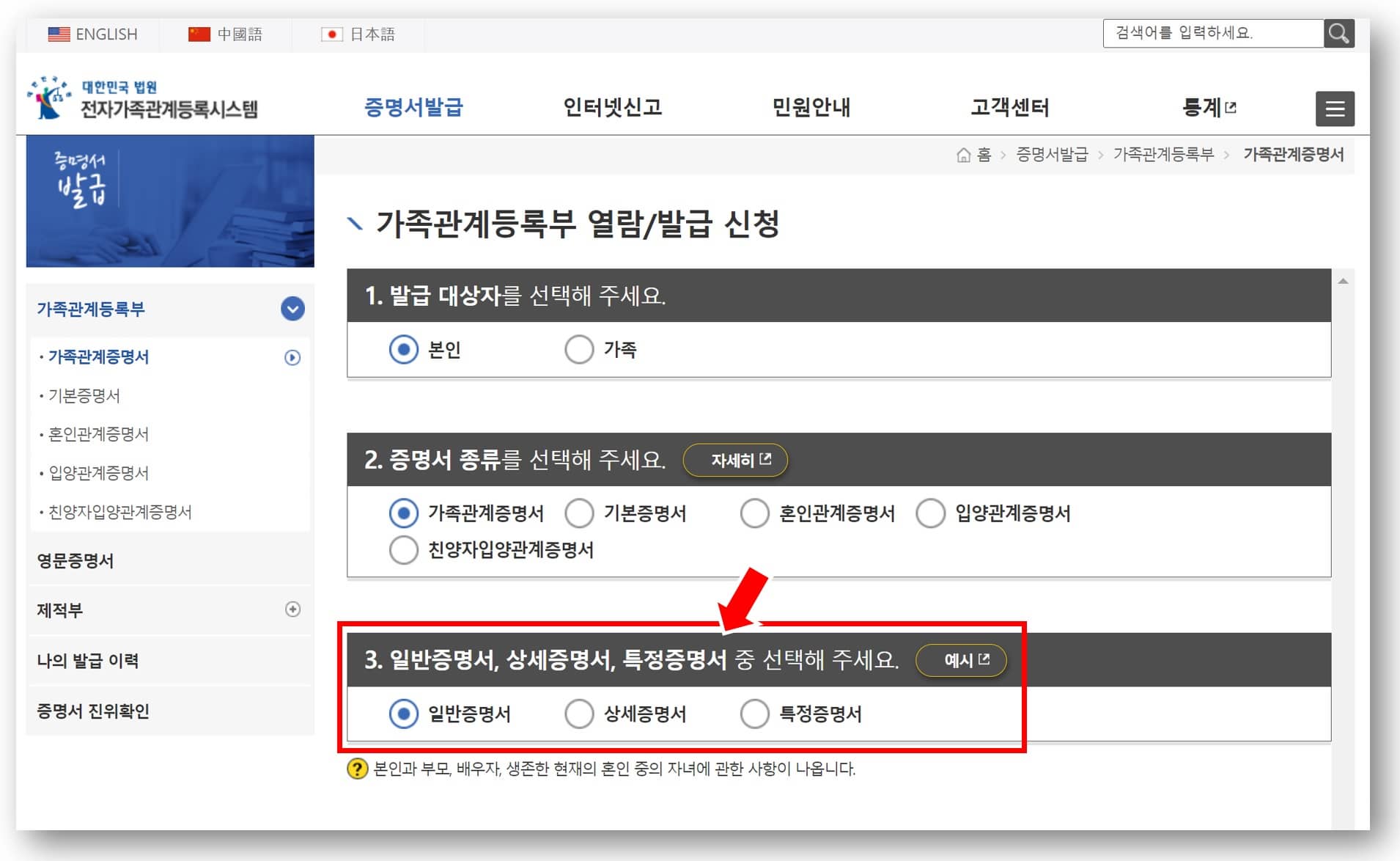Select the 가족 radio button
This screenshot has height=861, width=1400.
click(580, 350)
